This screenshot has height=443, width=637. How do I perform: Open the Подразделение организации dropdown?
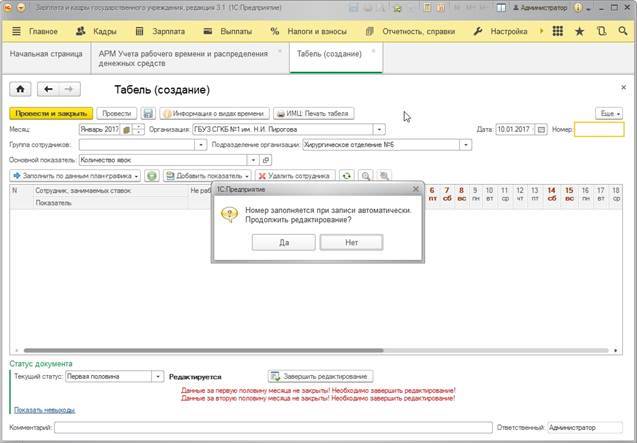pyautogui.click(x=465, y=144)
